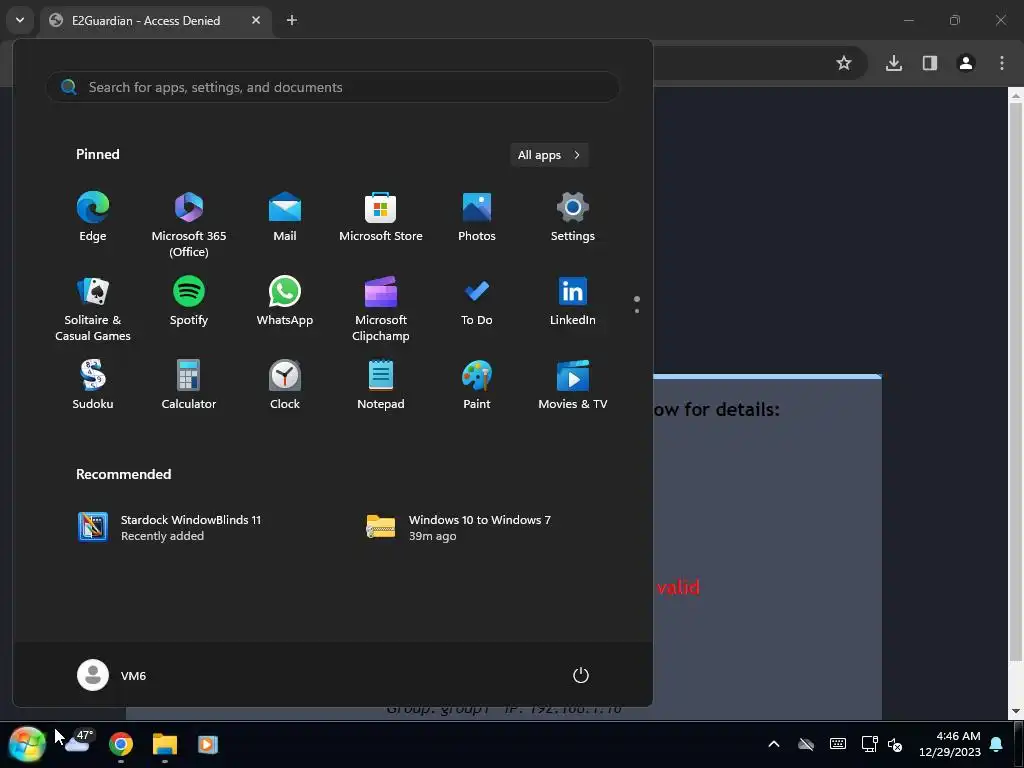1024x768 pixels.
Task: Open Edge from pinned apps
Action: [x=93, y=217]
